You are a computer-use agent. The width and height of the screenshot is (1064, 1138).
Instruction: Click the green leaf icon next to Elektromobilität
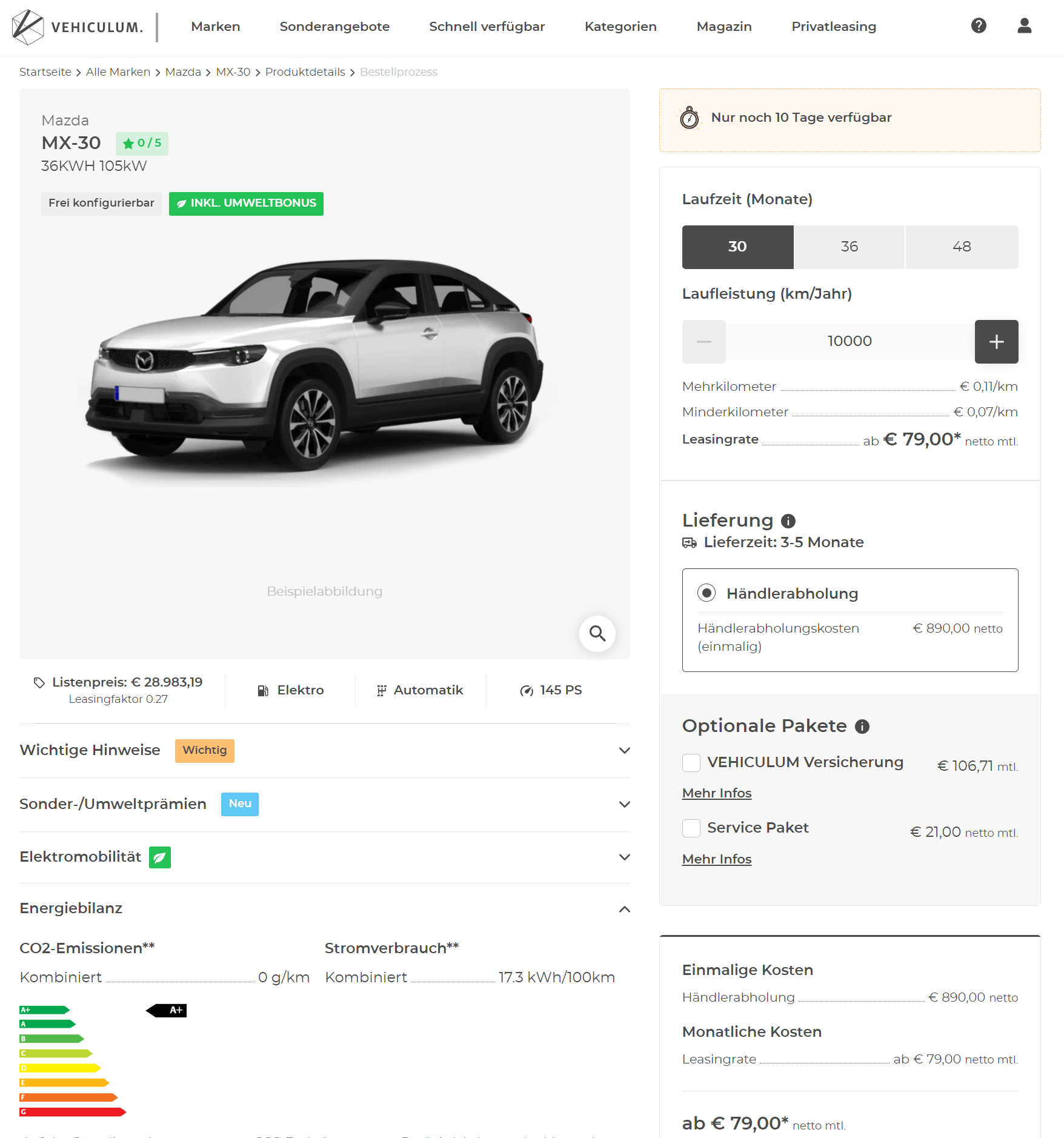(x=160, y=857)
